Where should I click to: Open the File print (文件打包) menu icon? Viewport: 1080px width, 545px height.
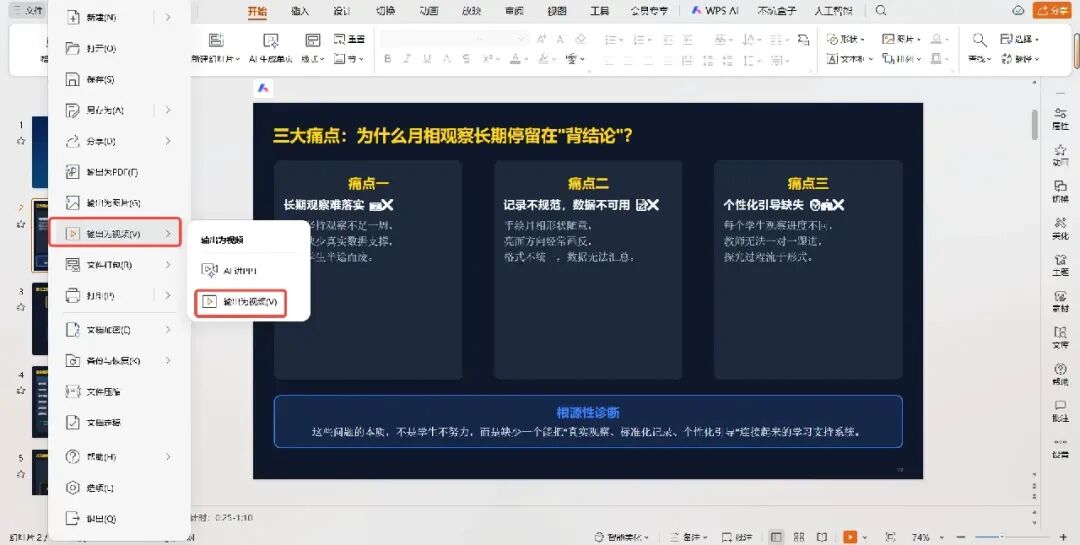point(72,265)
